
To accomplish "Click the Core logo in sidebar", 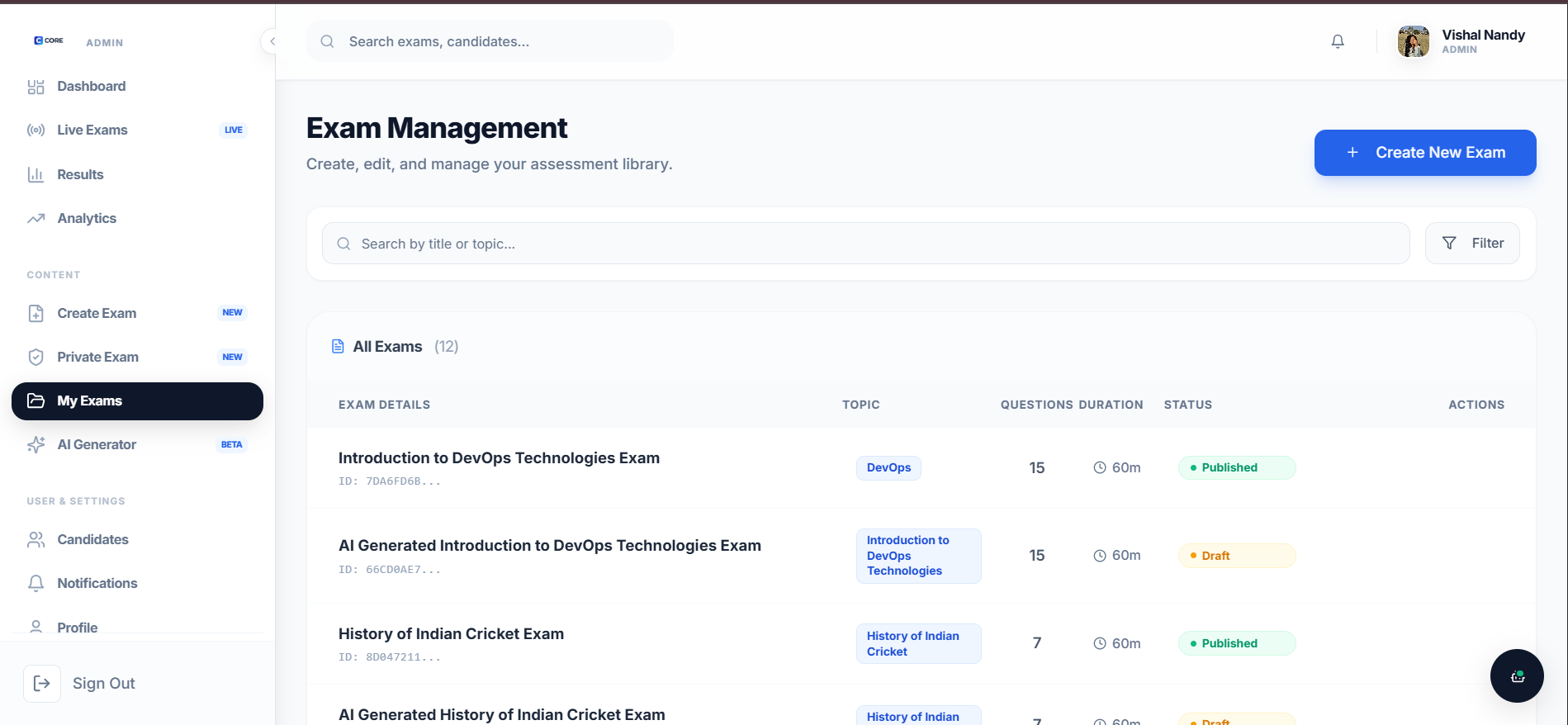I will coord(49,40).
